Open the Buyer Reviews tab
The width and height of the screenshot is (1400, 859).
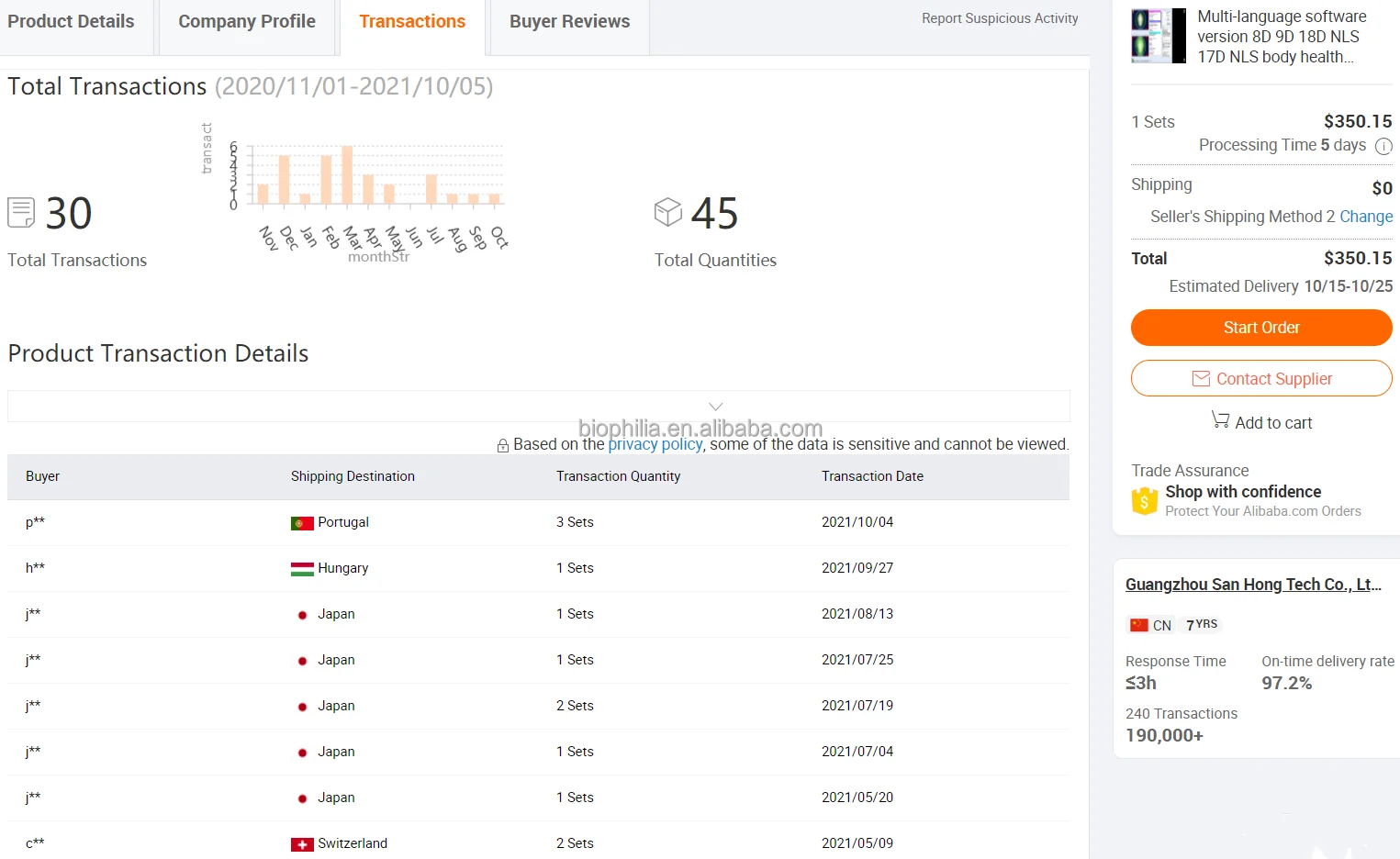[x=569, y=22]
